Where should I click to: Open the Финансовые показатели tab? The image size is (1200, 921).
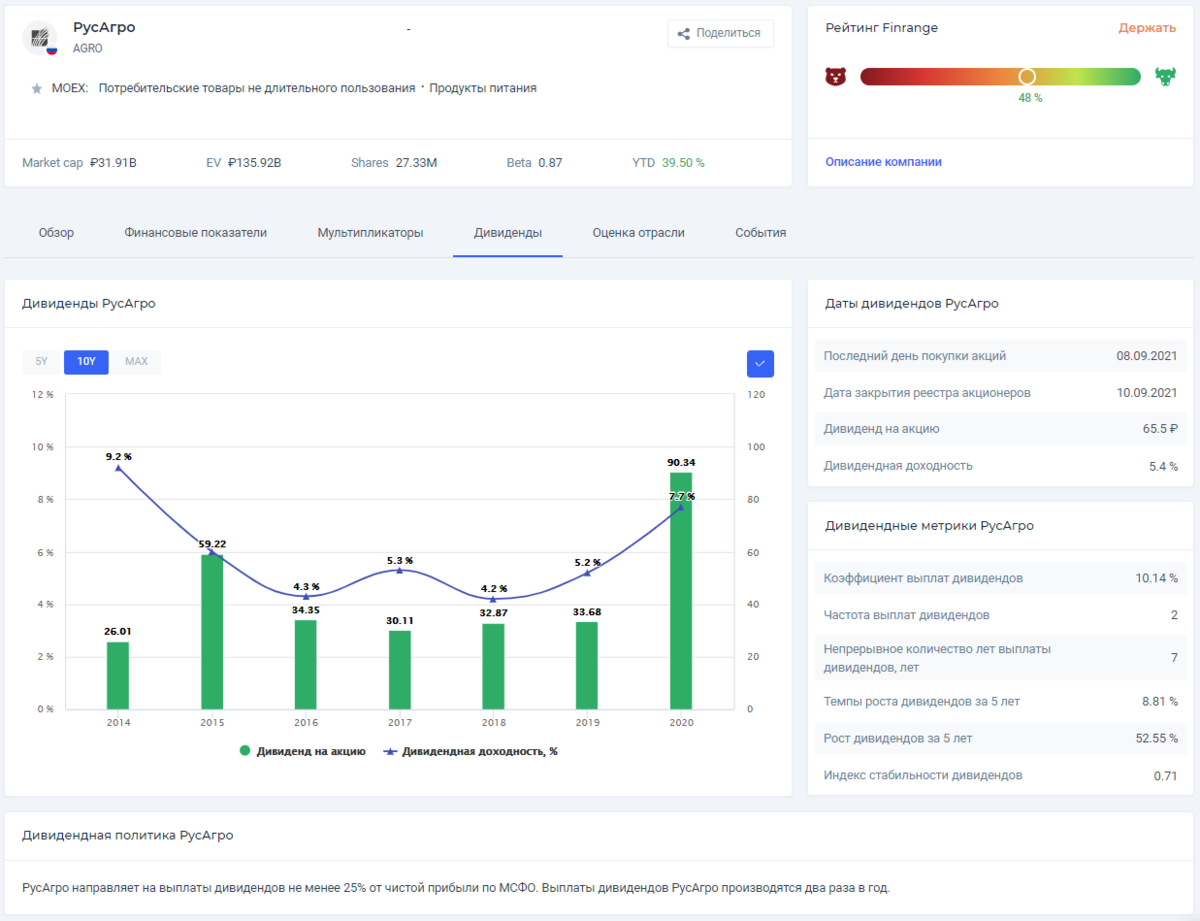point(196,233)
